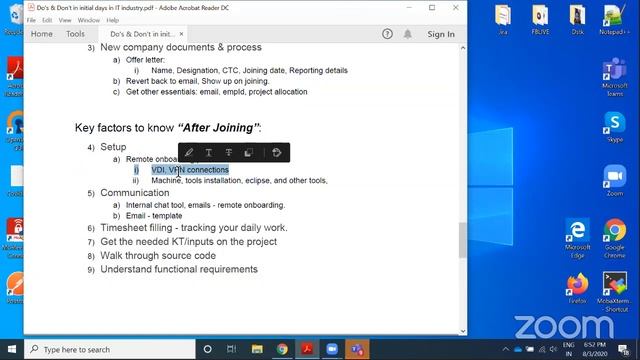Viewport: 640px width, 360px height.
Task: Click the volume icon in system tray
Action: click(553, 349)
